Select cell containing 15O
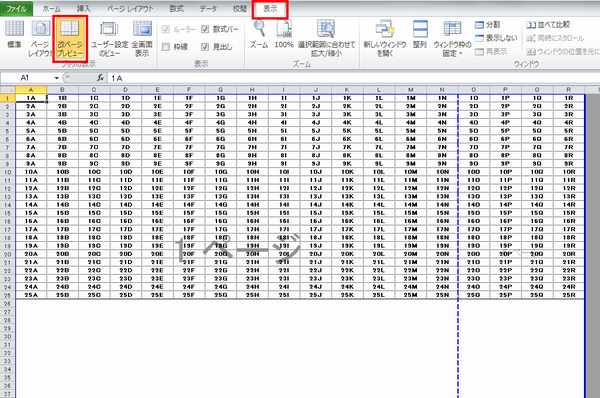Screen dimensions: 600x398 point(474,213)
